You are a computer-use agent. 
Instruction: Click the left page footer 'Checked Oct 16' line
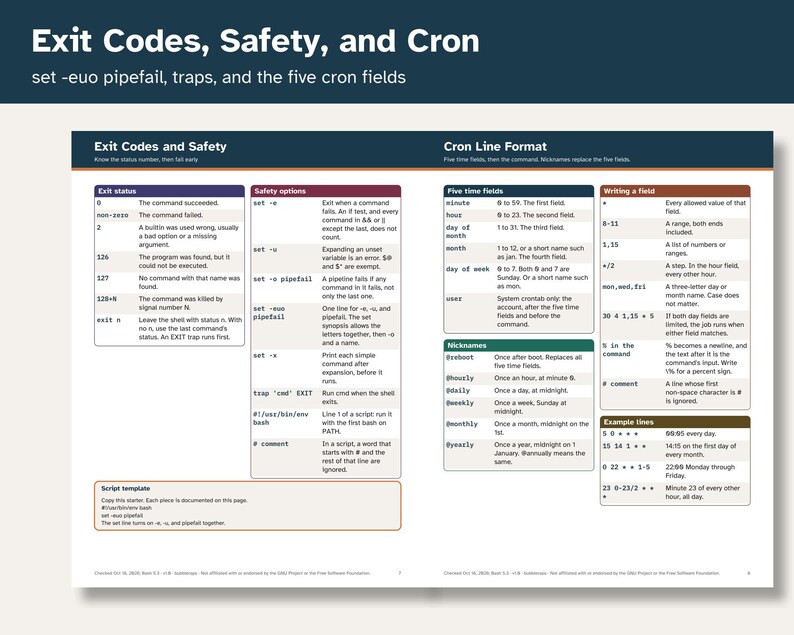(232, 573)
